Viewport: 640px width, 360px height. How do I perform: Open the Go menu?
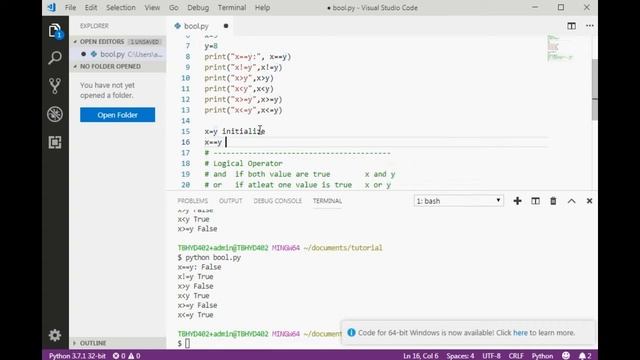coord(174,7)
